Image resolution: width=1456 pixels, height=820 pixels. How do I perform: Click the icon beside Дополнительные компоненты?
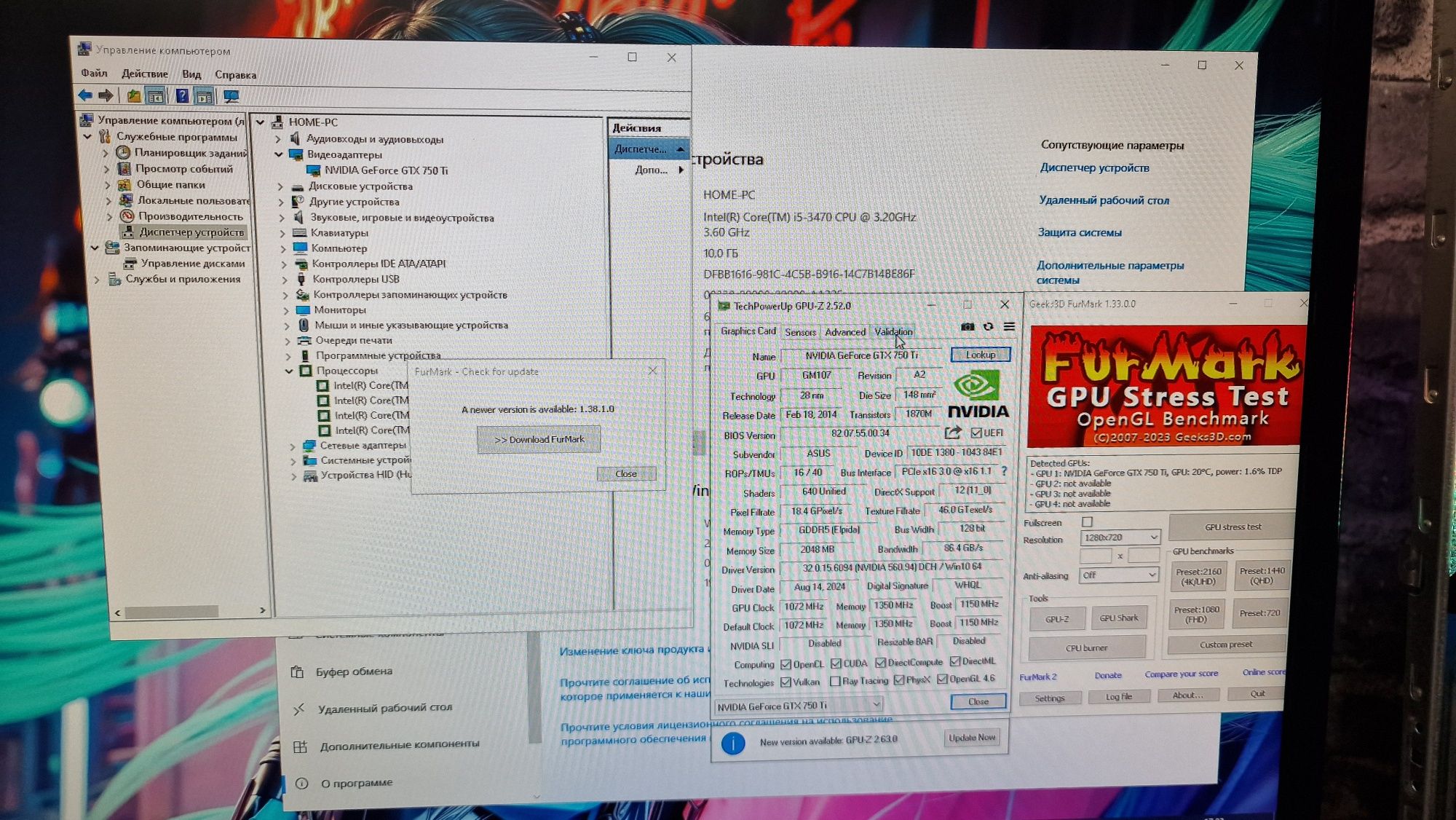300,746
